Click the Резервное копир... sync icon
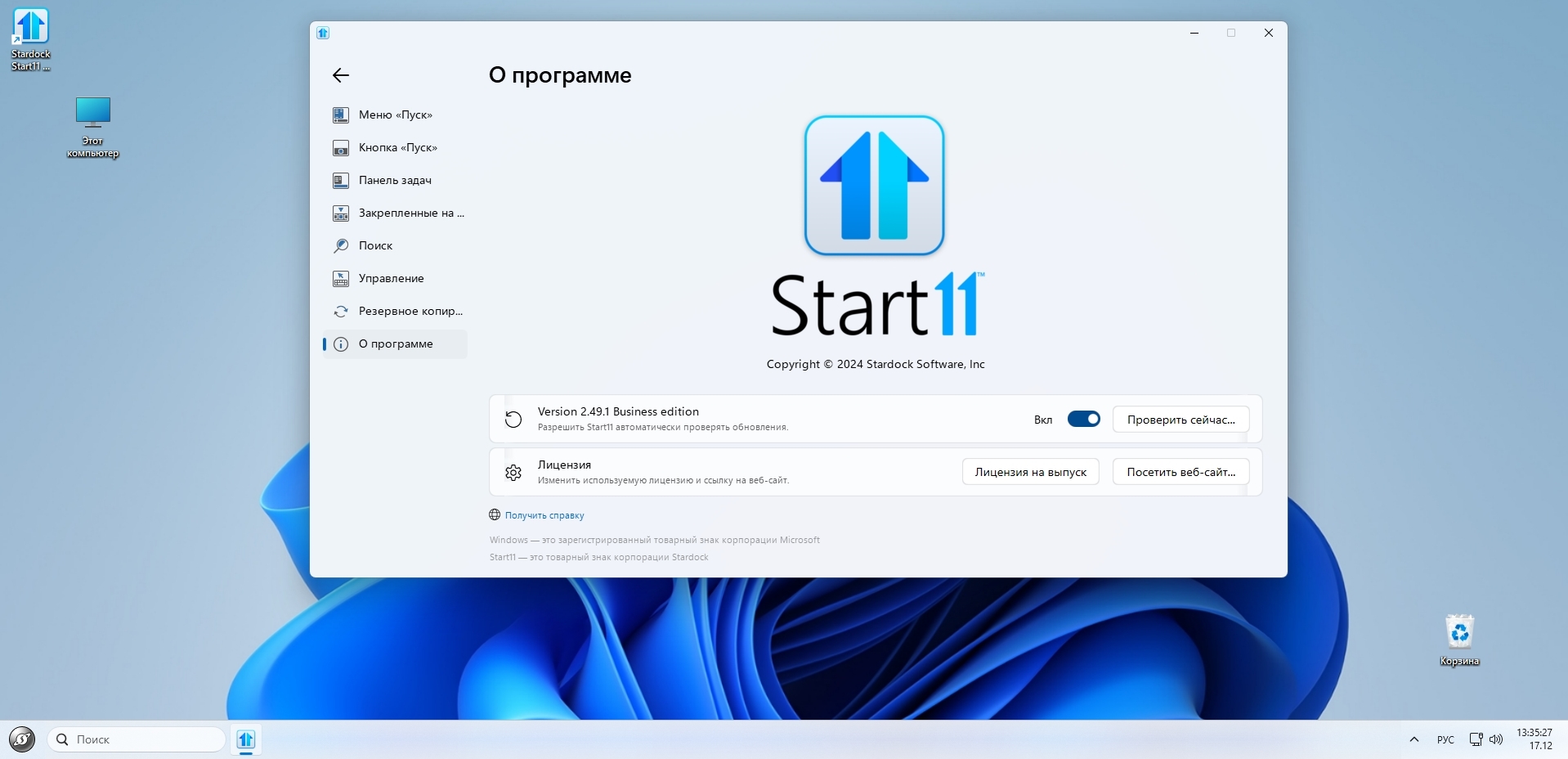 pos(341,312)
